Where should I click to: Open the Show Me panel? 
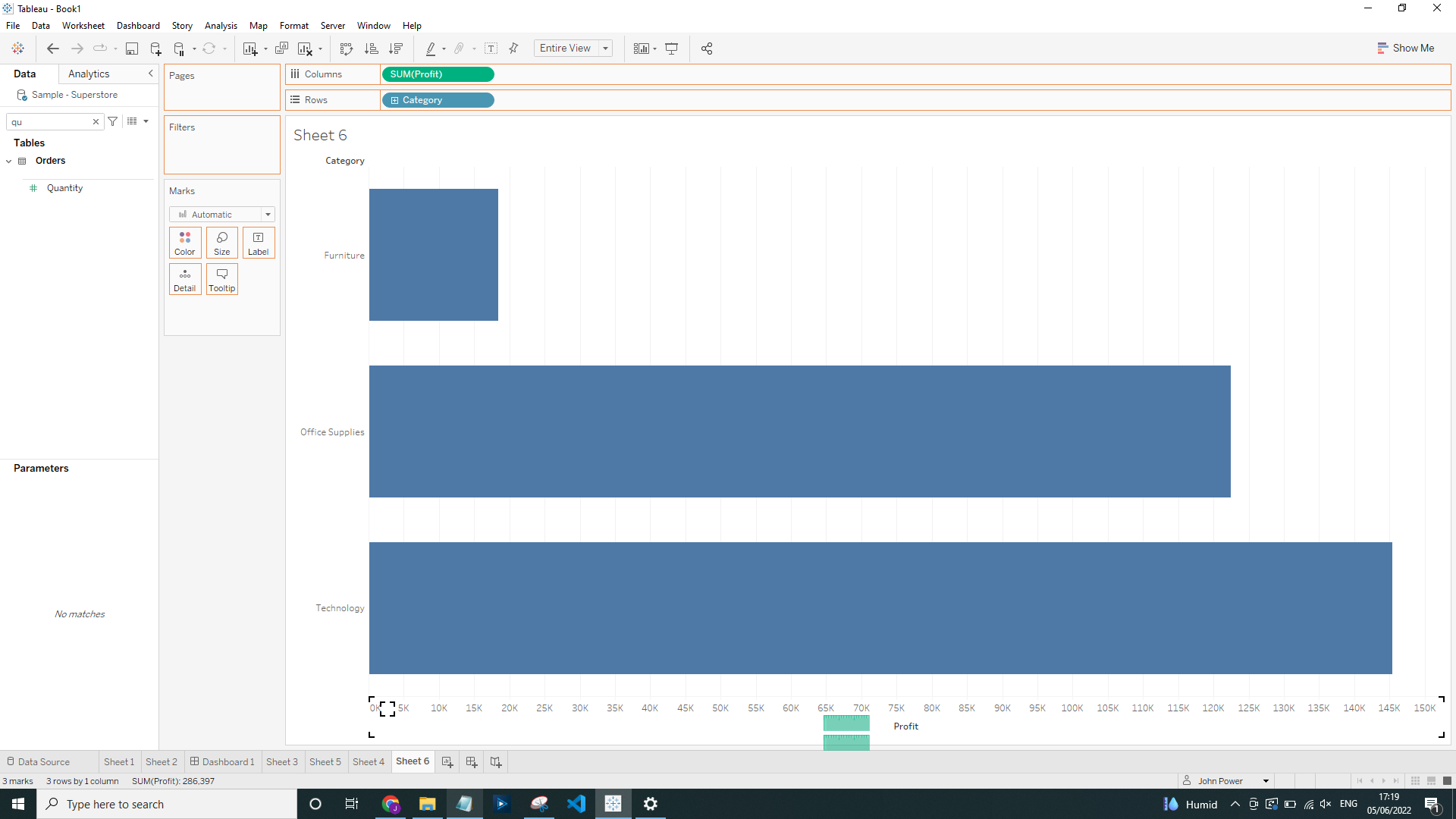(1406, 48)
